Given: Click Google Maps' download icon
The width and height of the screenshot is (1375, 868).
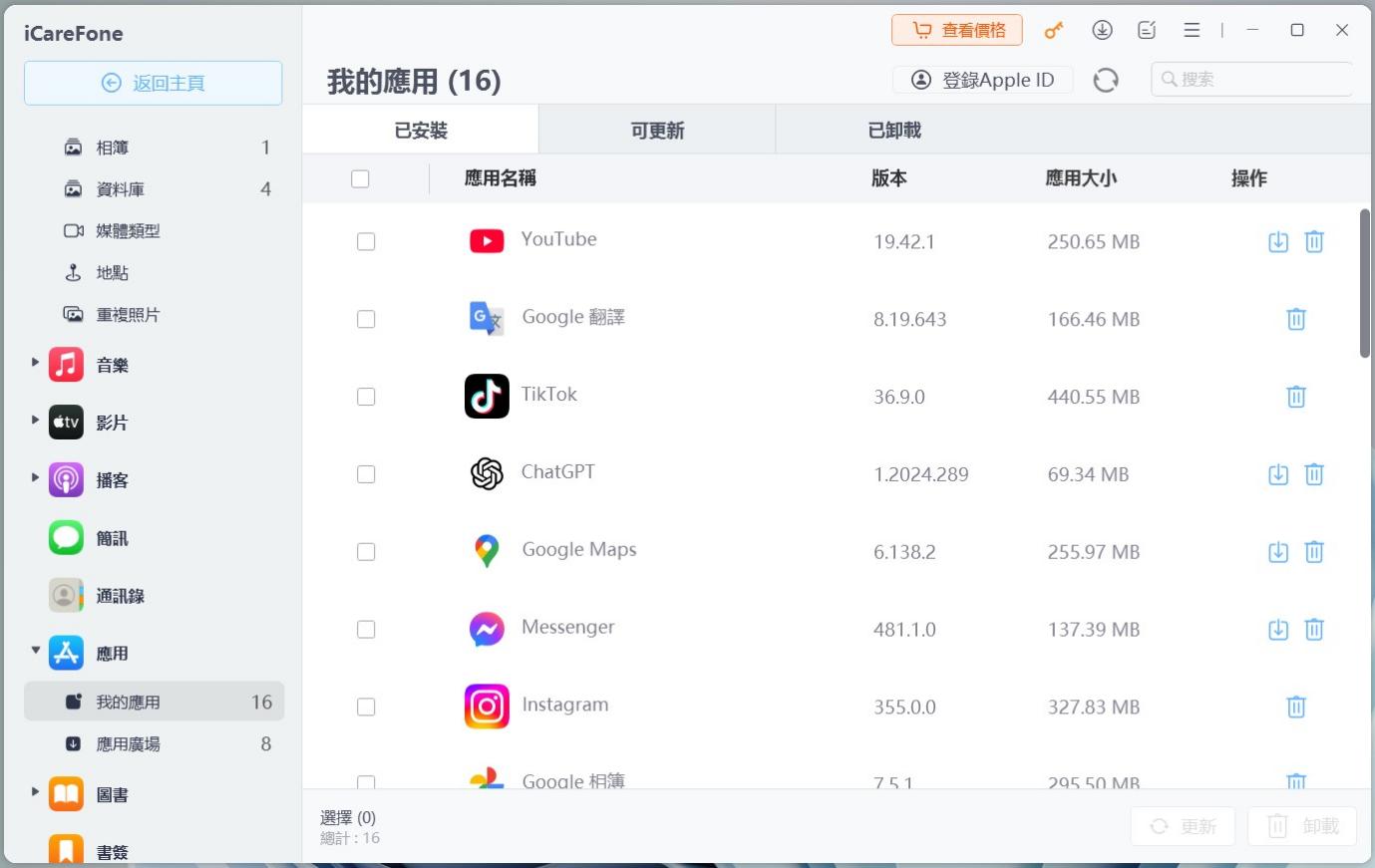Looking at the screenshot, I should 1278,552.
